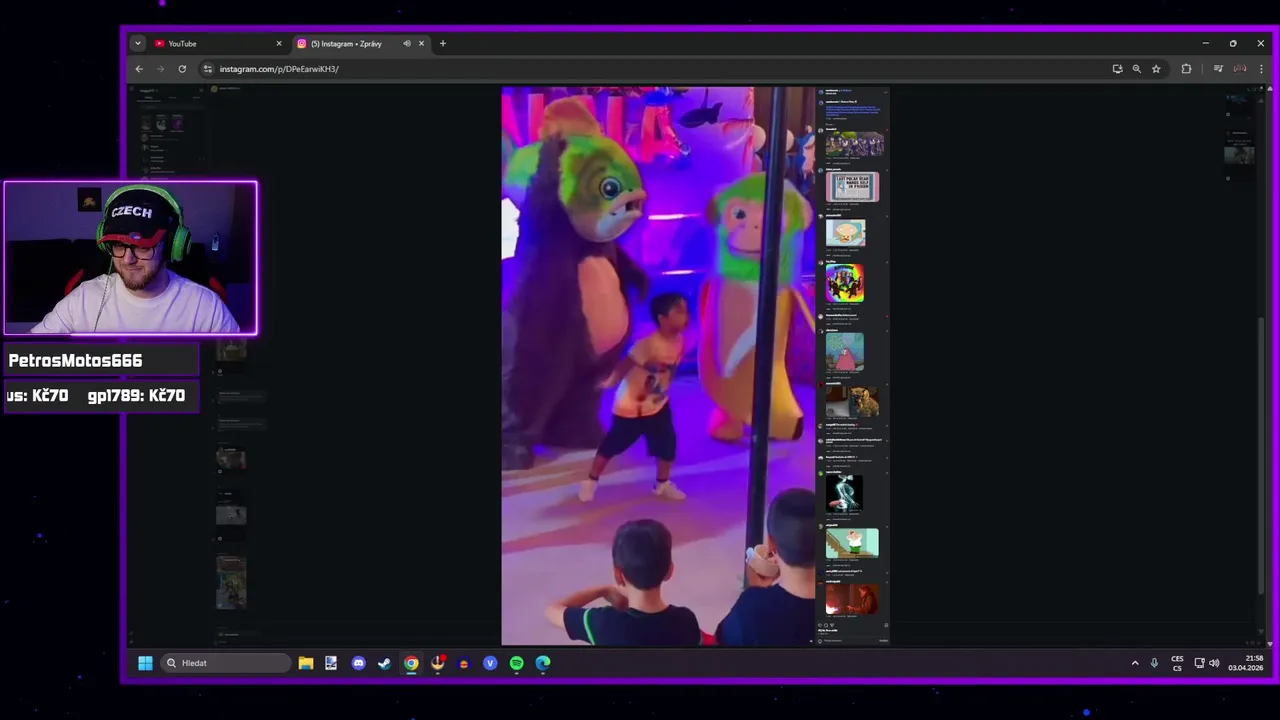Go back to previous page
1280x720 pixels.
[139, 69]
